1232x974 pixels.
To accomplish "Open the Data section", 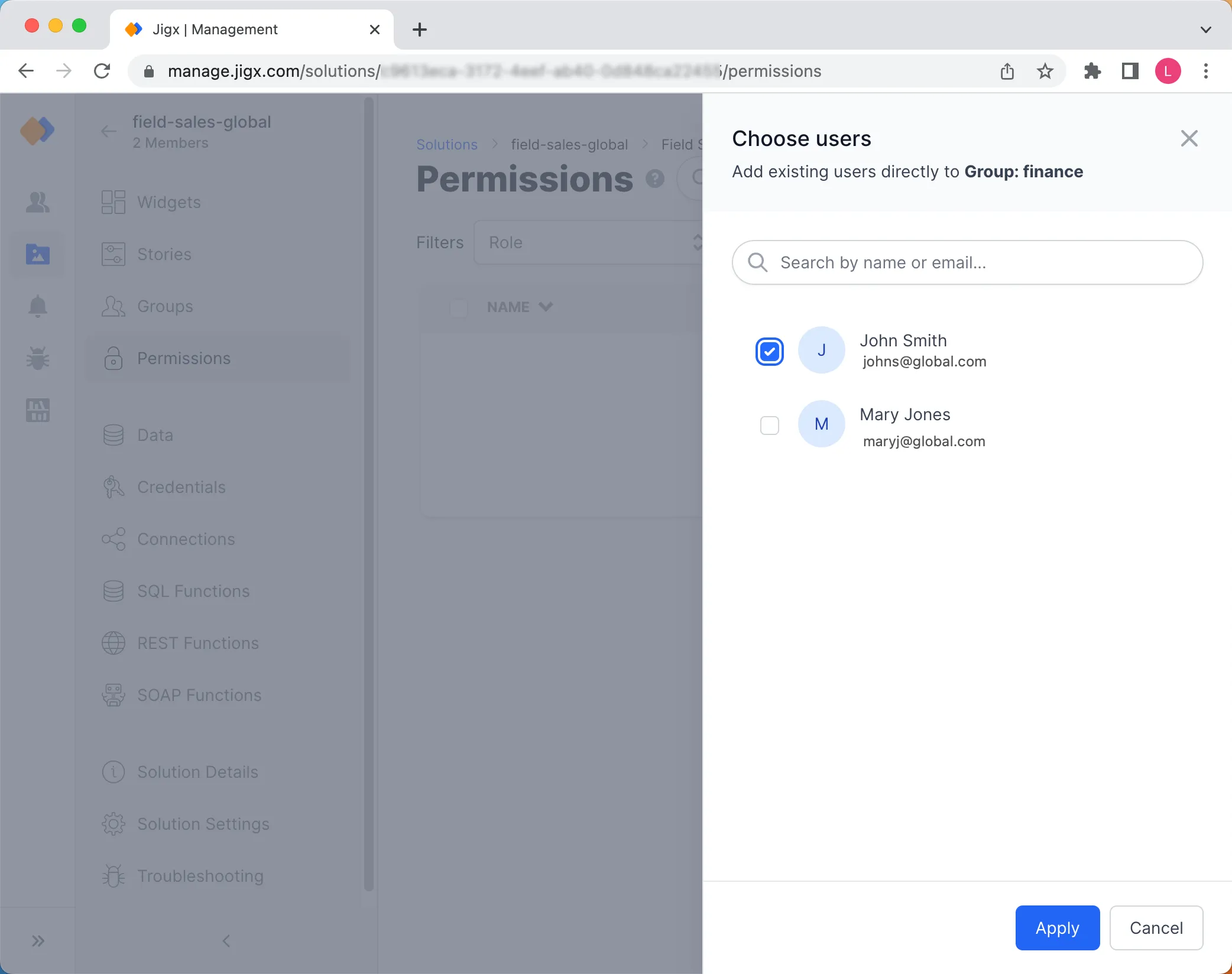I will click(154, 435).
